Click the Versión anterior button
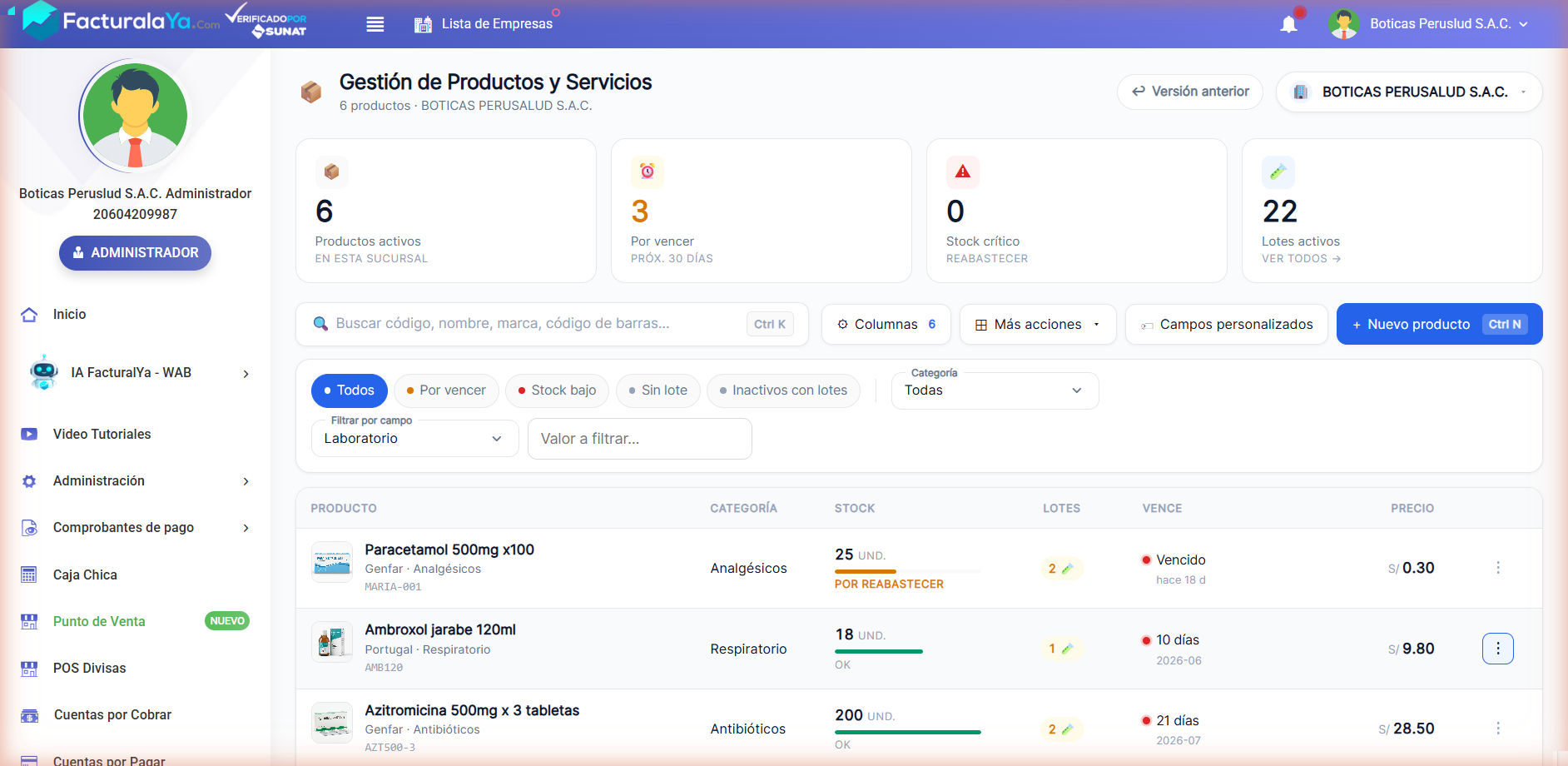 [x=1189, y=92]
